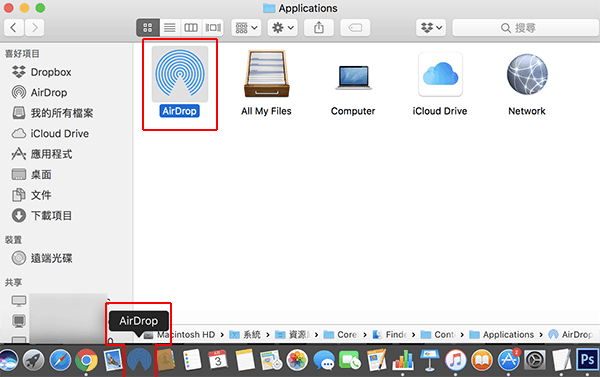Image resolution: width=600 pixels, height=377 pixels.
Task: Select the All My Files drawer icon
Action: 266,74
